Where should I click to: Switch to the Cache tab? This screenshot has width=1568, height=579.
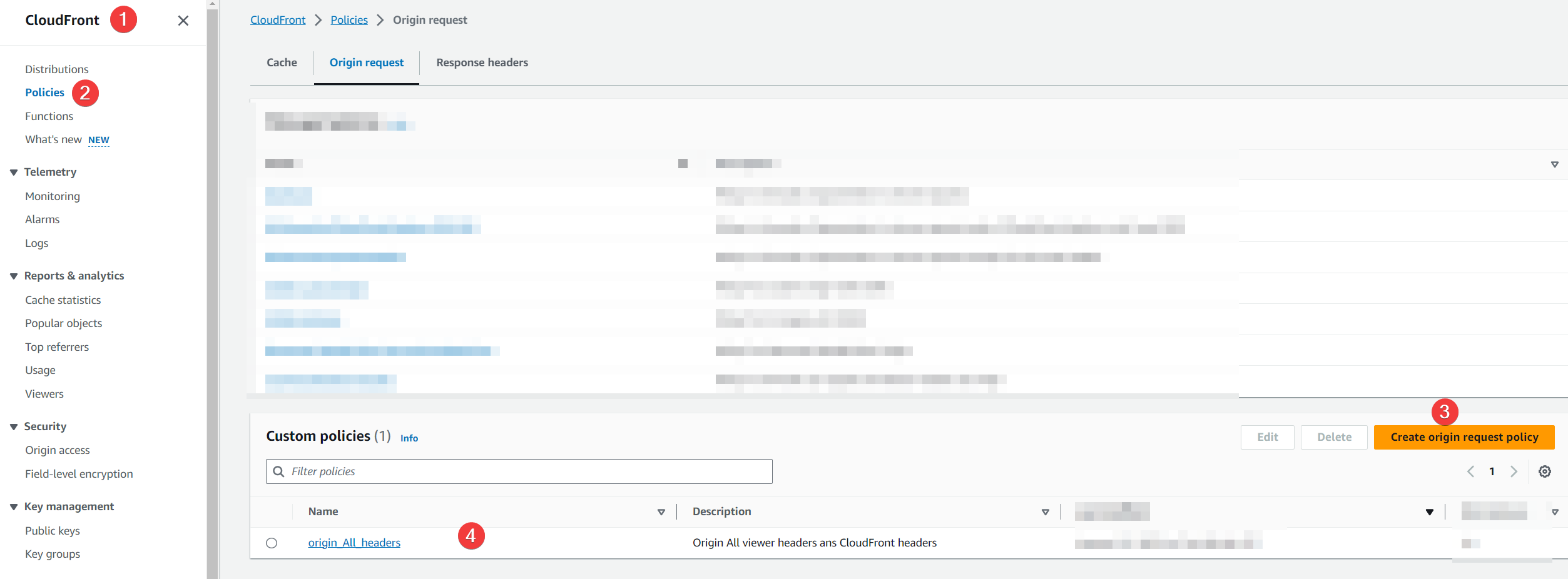[282, 63]
